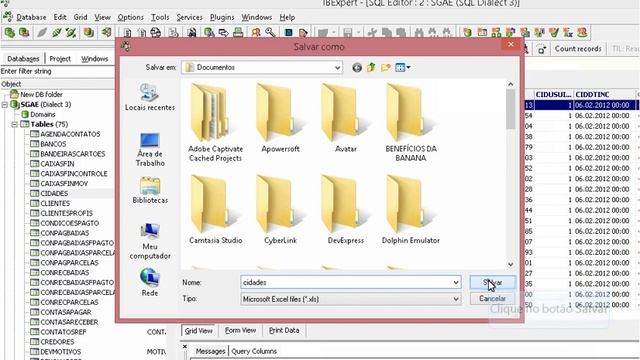Click the green plug Disconnect icon
Screen dimensions: 640x360
pos(56,32)
